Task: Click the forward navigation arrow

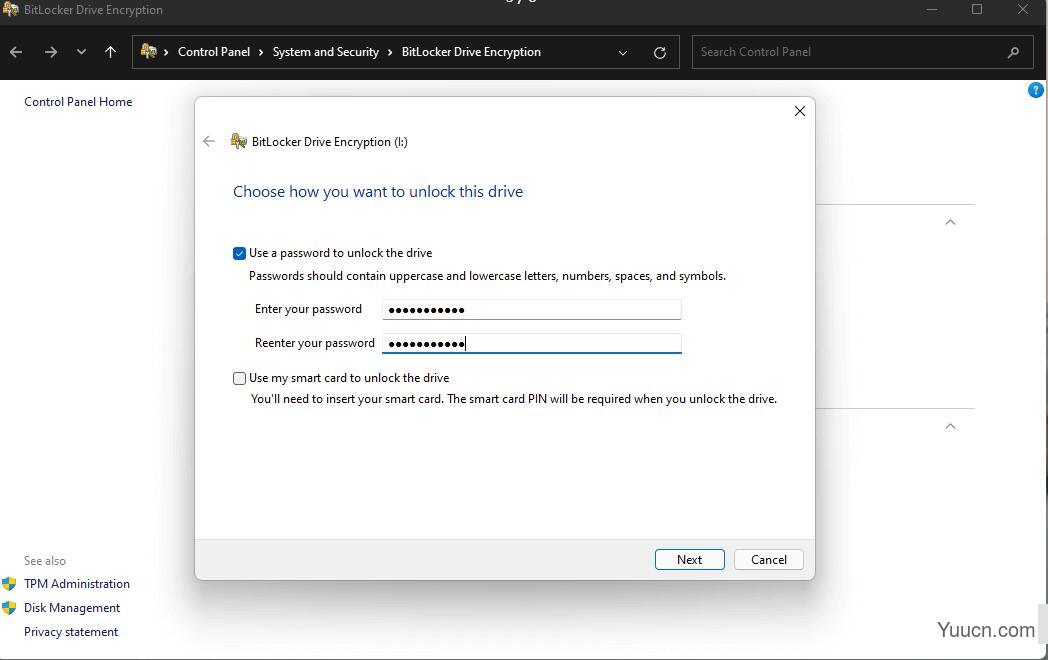Action: click(51, 52)
